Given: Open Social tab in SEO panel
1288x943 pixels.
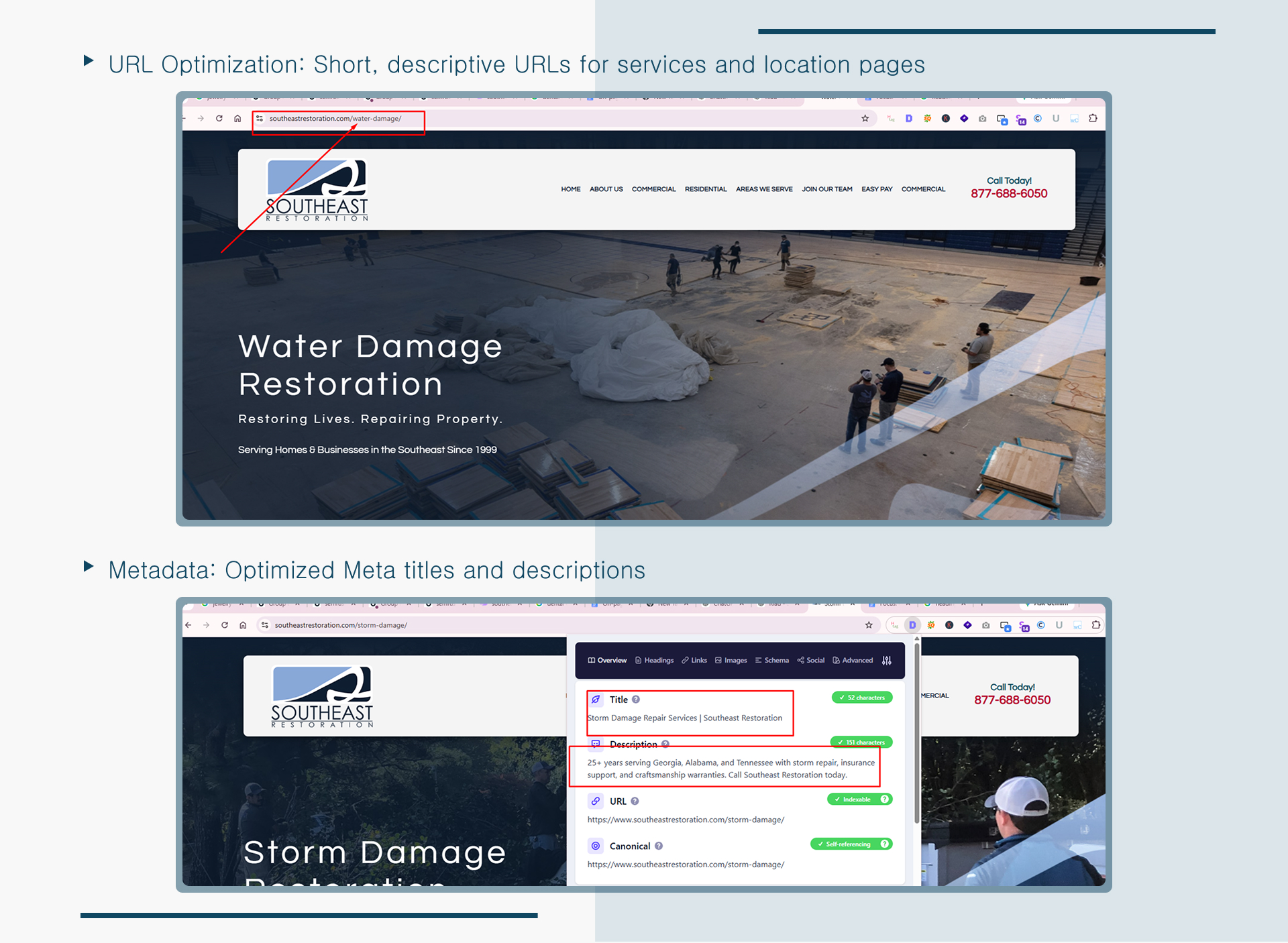Looking at the screenshot, I should point(811,661).
